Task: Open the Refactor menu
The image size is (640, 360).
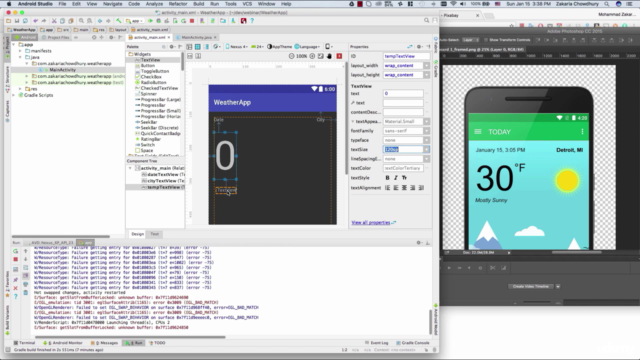Action: coord(178,4)
